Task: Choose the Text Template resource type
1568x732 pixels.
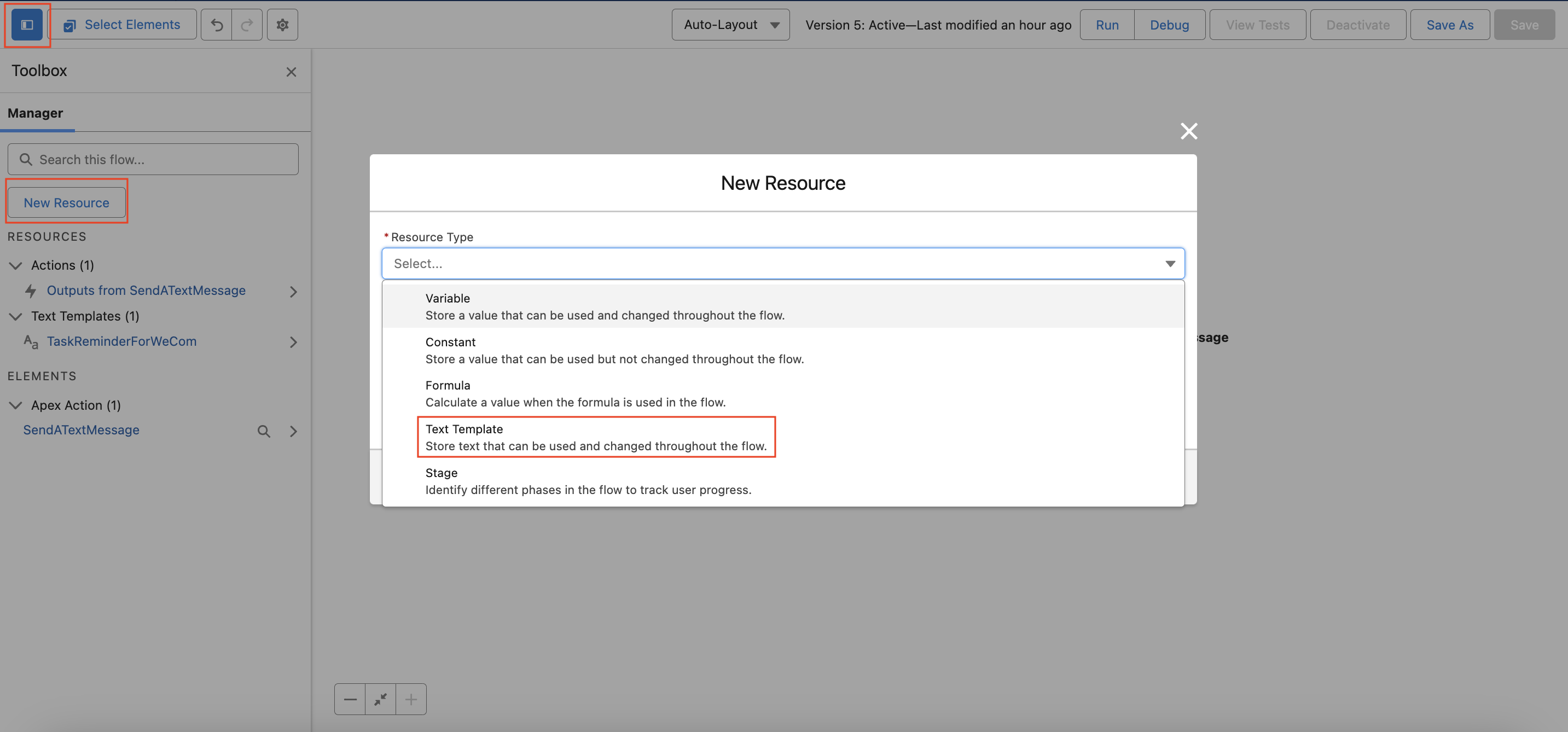Action: tap(783, 438)
